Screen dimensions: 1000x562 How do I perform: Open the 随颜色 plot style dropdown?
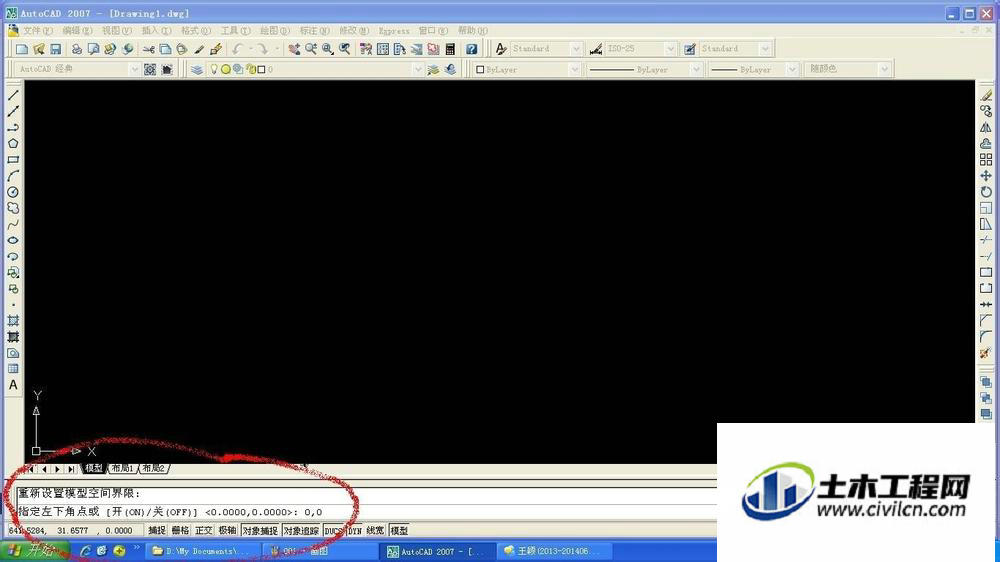point(883,69)
